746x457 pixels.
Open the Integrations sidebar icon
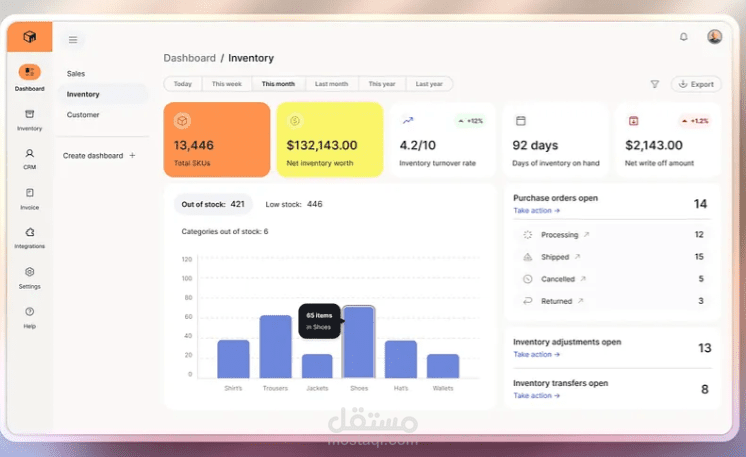(29, 232)
